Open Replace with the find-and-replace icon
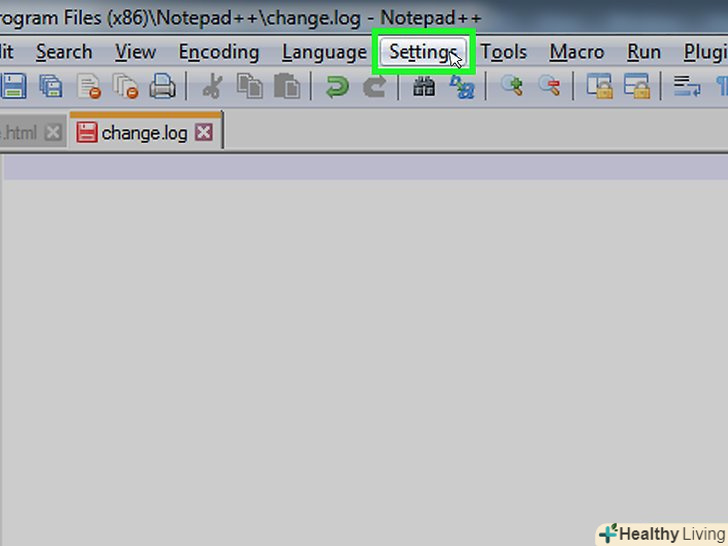Image resolution: width=728 pixels, height=546 pixels. click(462, 86)
